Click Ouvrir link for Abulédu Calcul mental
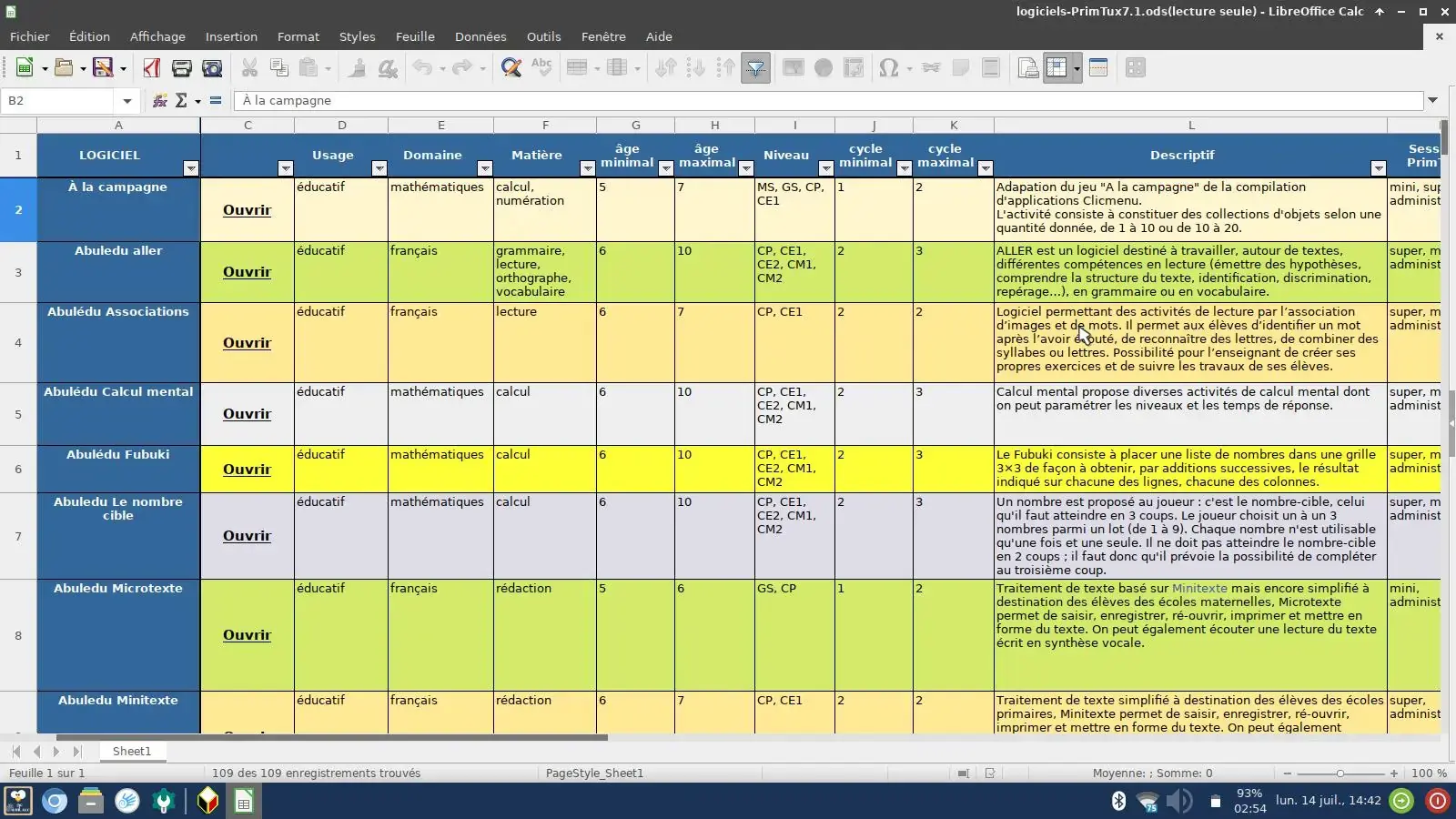 (248, 414)
